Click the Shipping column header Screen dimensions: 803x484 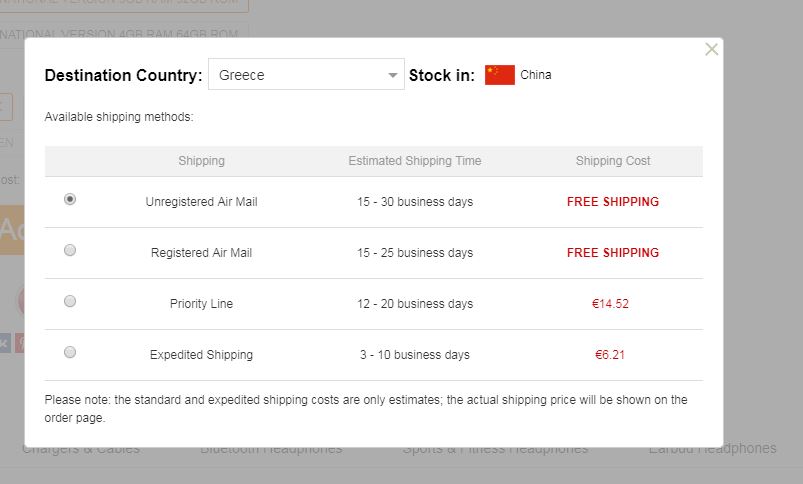pyautogui.click(x=201, y=161)
